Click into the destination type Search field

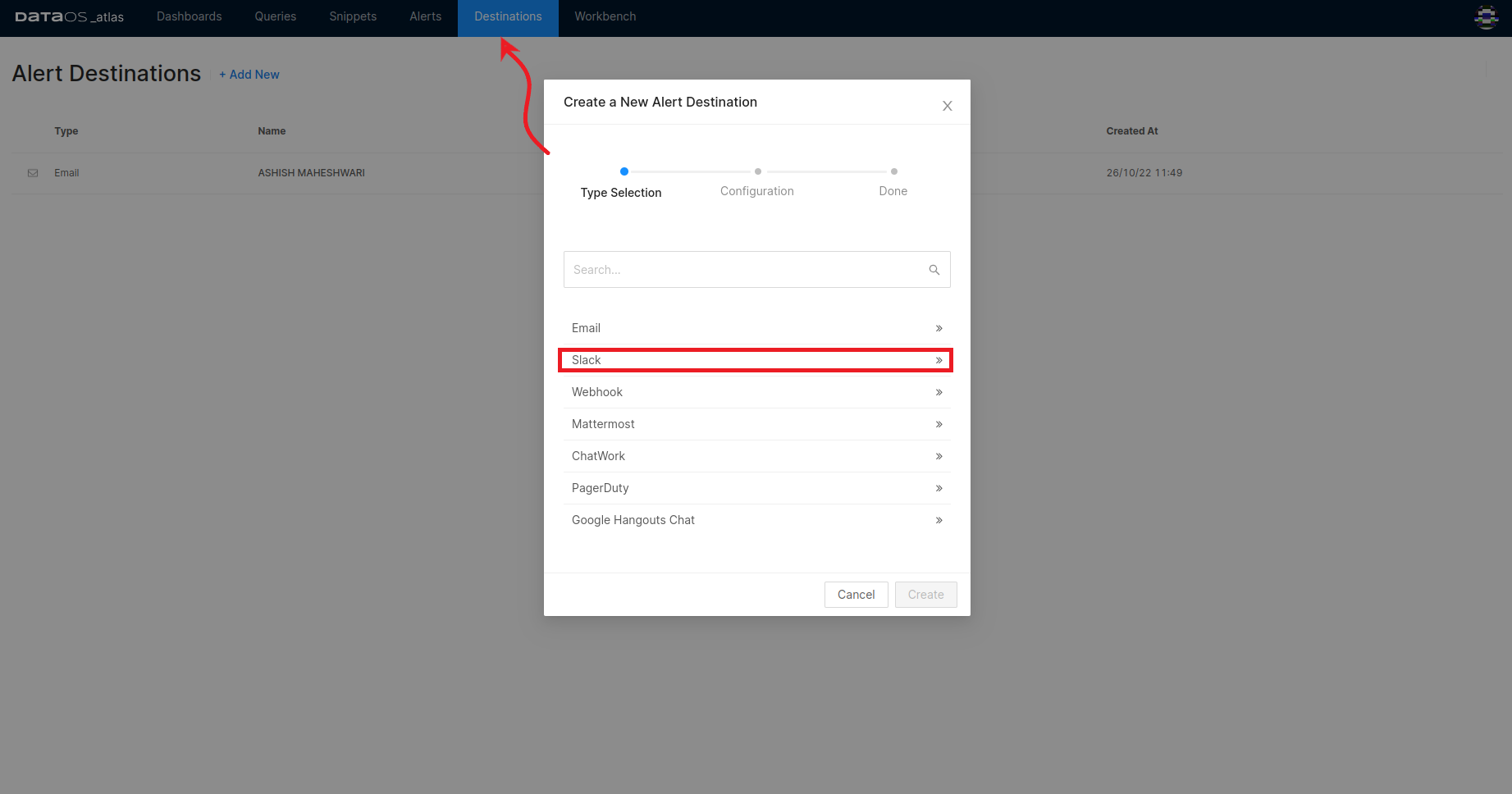756,270
